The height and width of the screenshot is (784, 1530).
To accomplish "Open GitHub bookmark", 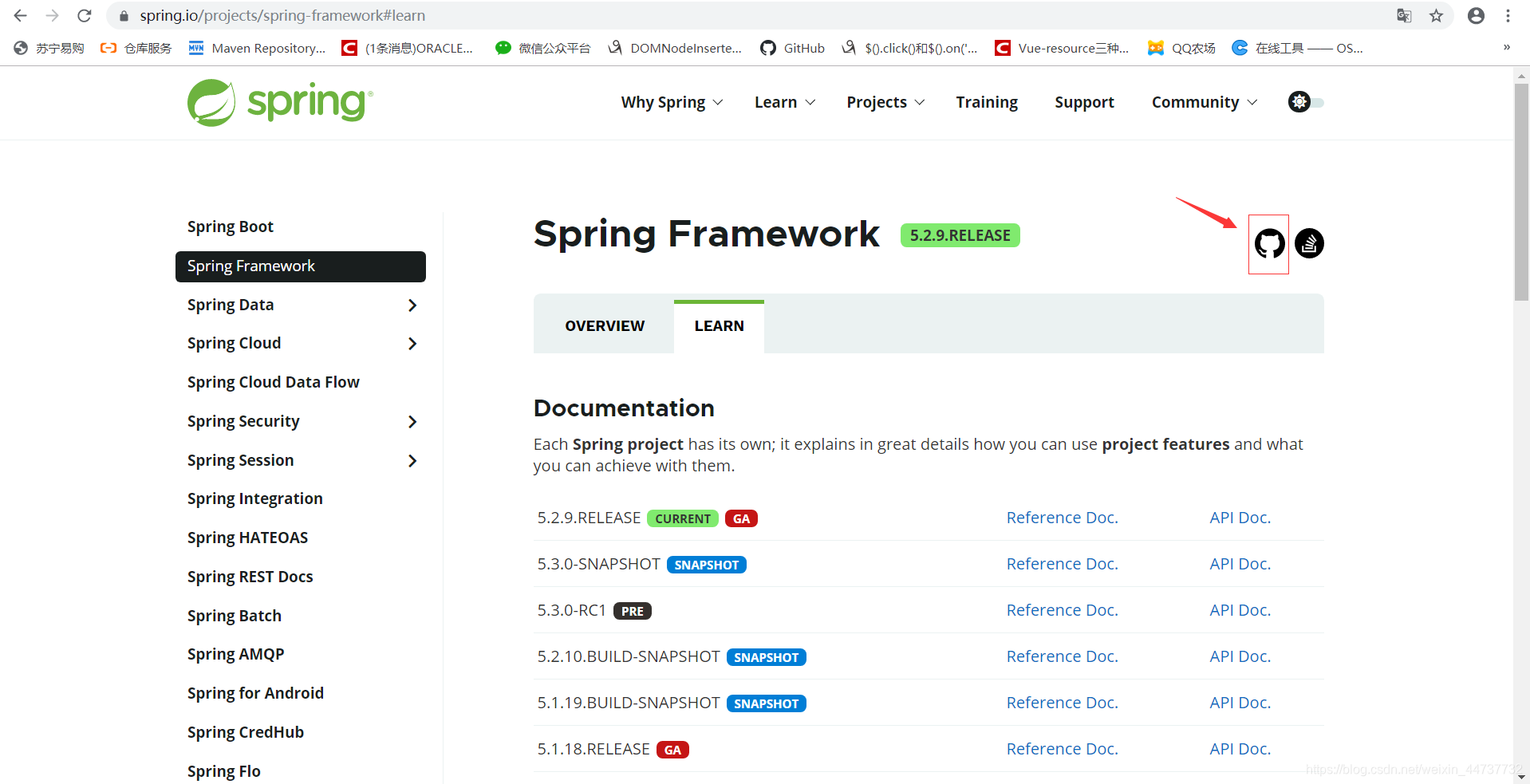I will point(792,48).
